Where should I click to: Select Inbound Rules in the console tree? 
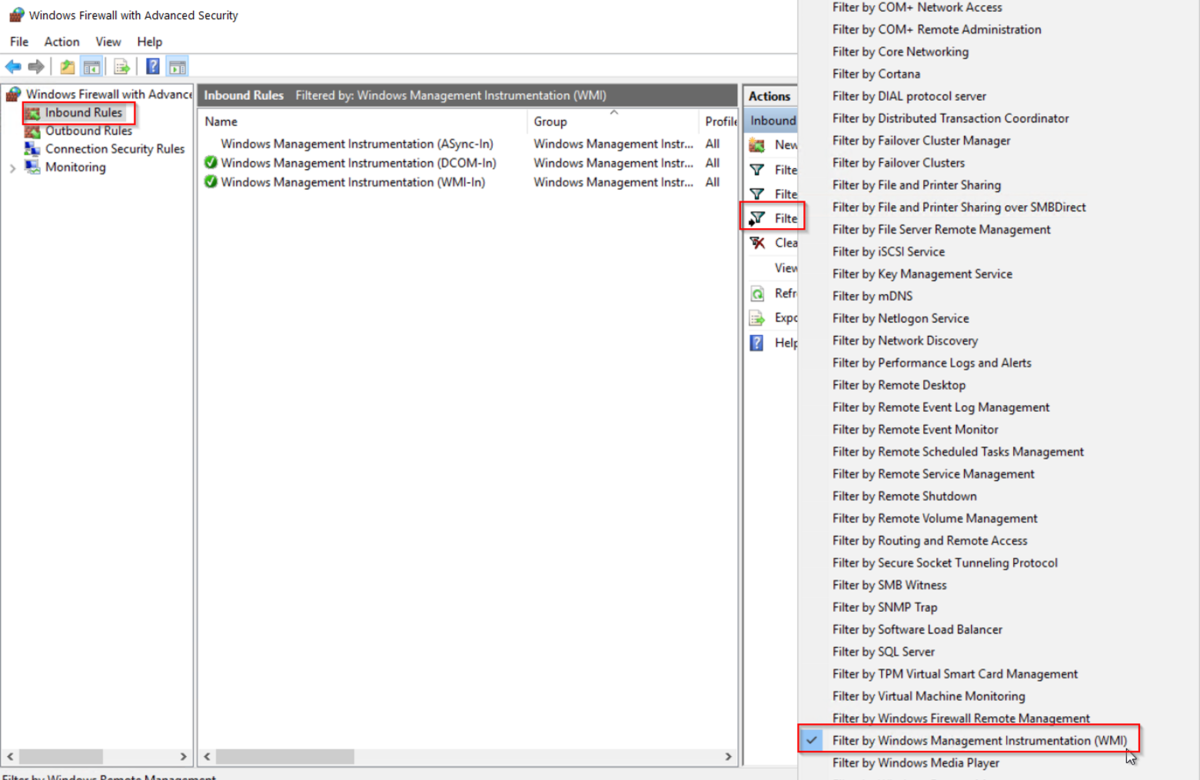click(x=83, y=113)
